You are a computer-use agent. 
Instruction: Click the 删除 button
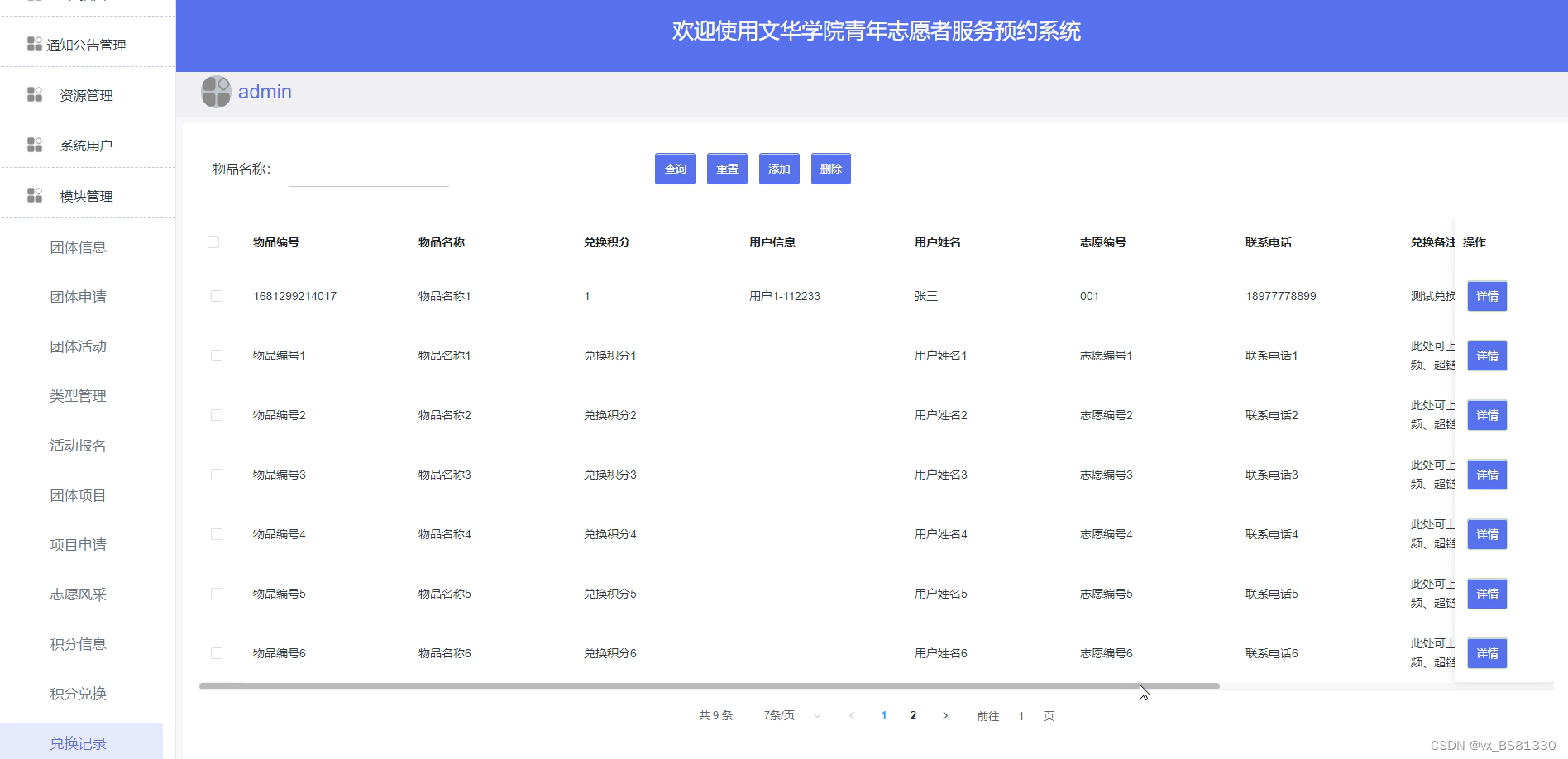click(x=831, y=169)
